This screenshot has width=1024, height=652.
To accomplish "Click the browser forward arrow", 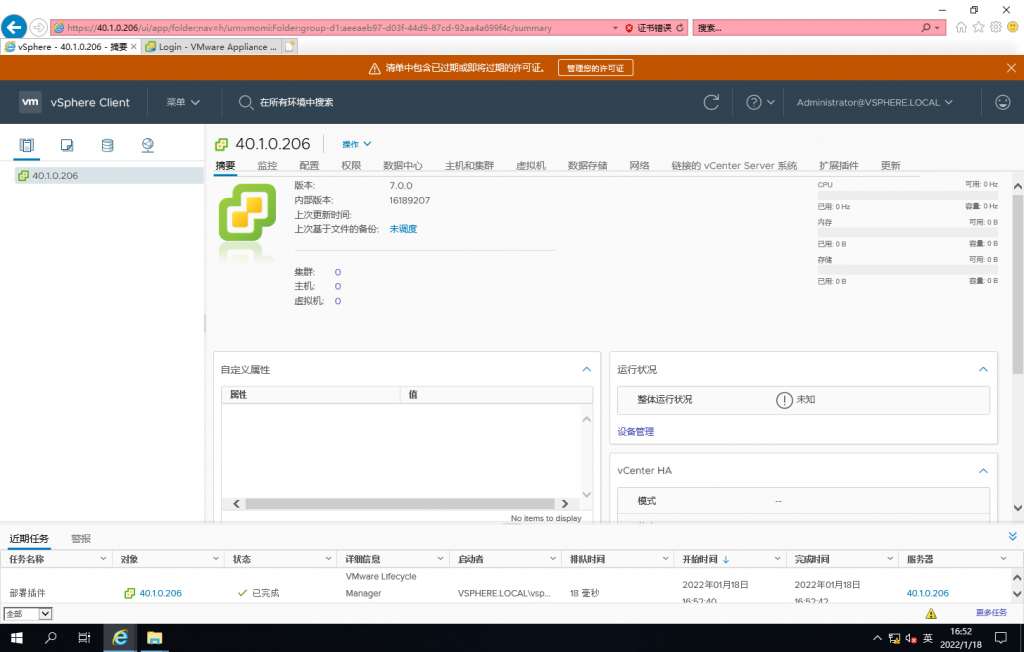I will click(39, 27).
